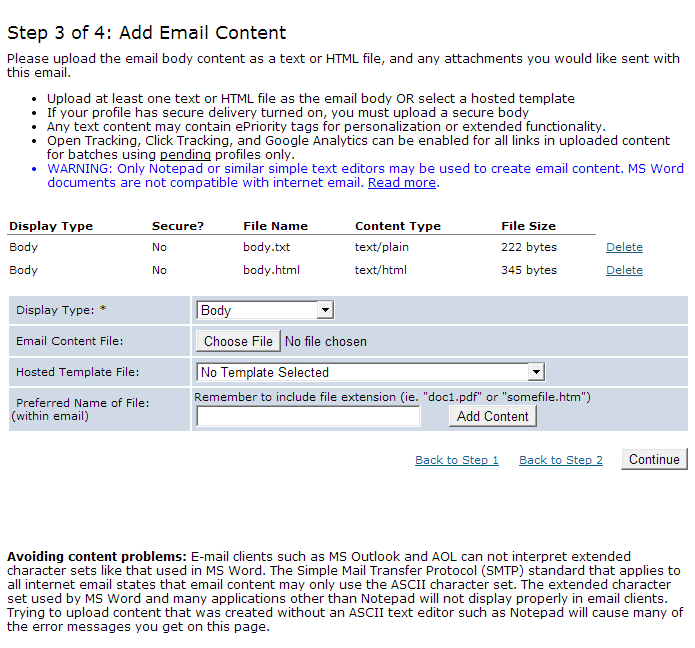Click the Choose File button
Screen dimensions: 695x648
tap(238, 341)
